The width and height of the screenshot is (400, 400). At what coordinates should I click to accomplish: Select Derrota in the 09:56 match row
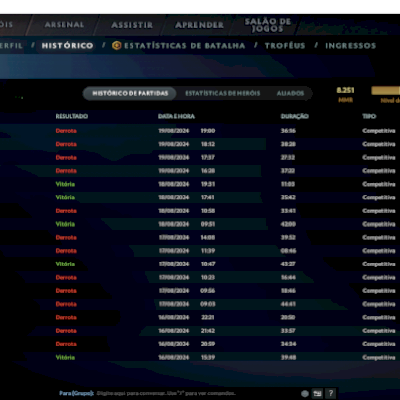[66, 291]
